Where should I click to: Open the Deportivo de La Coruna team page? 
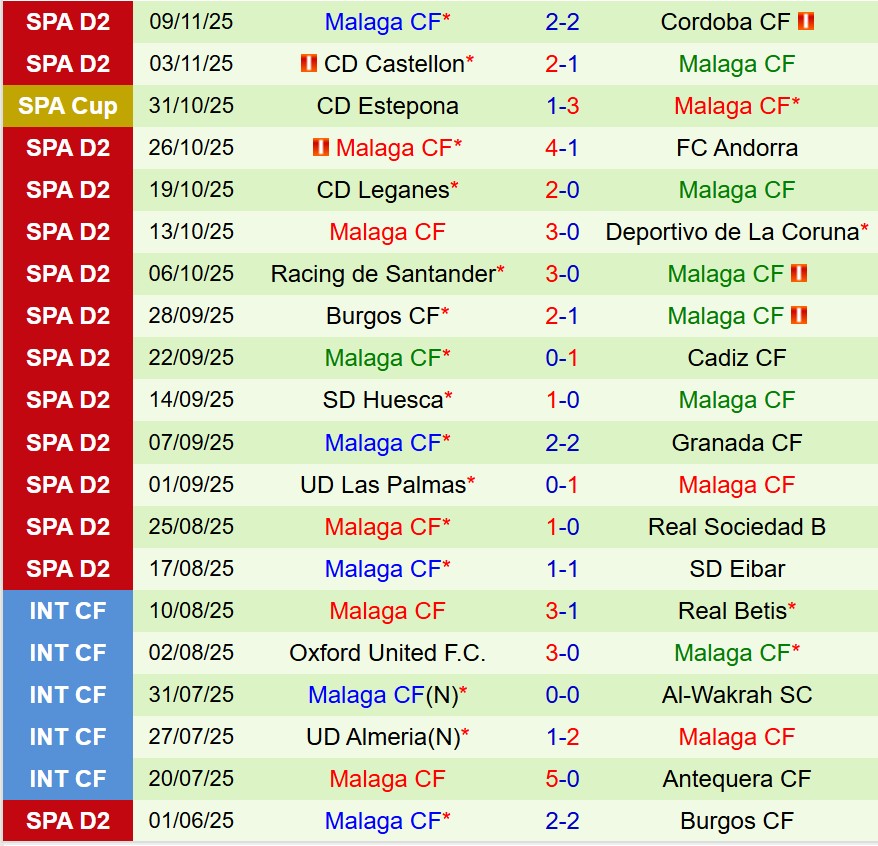[732, 232]
